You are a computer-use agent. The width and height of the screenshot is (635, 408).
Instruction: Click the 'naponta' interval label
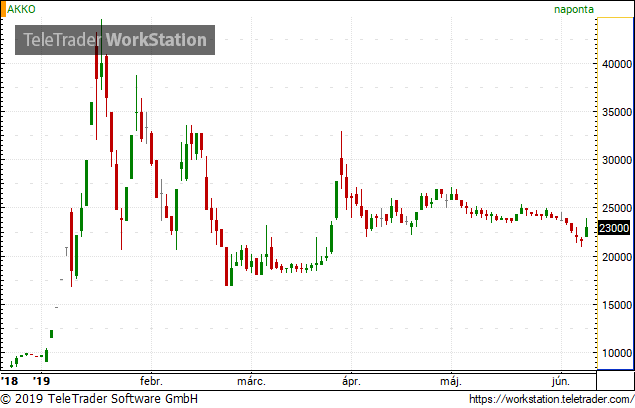[x=573, y=9]
